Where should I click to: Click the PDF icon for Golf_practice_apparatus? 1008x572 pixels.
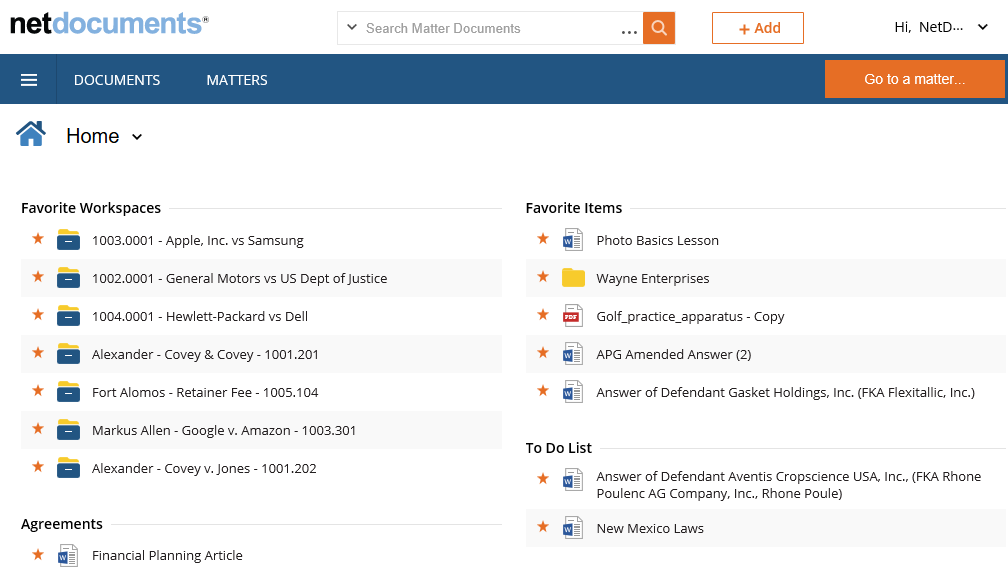click(x=572, y=316)
